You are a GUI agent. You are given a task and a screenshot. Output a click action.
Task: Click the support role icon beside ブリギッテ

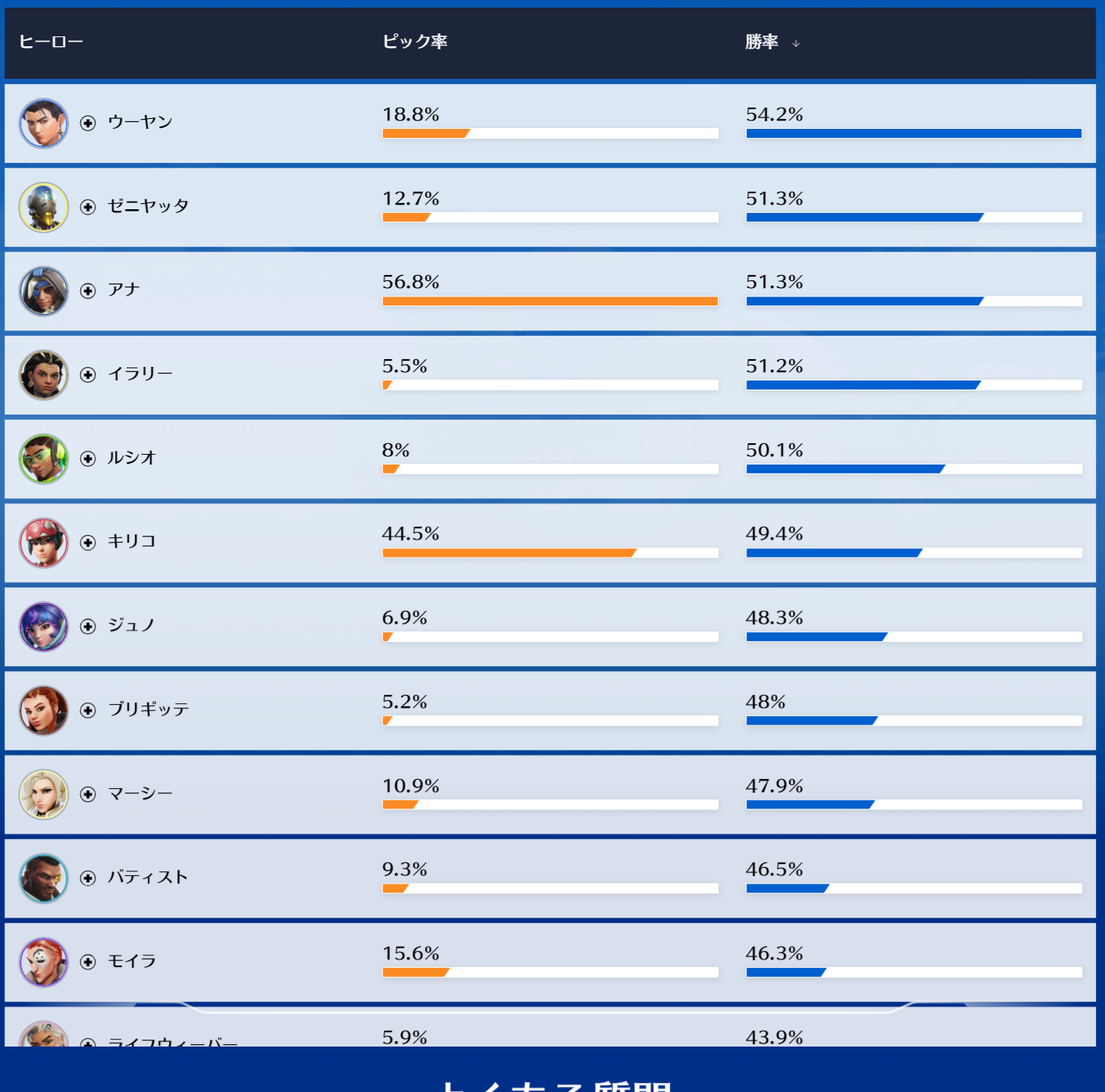click(x=88, y=710)
